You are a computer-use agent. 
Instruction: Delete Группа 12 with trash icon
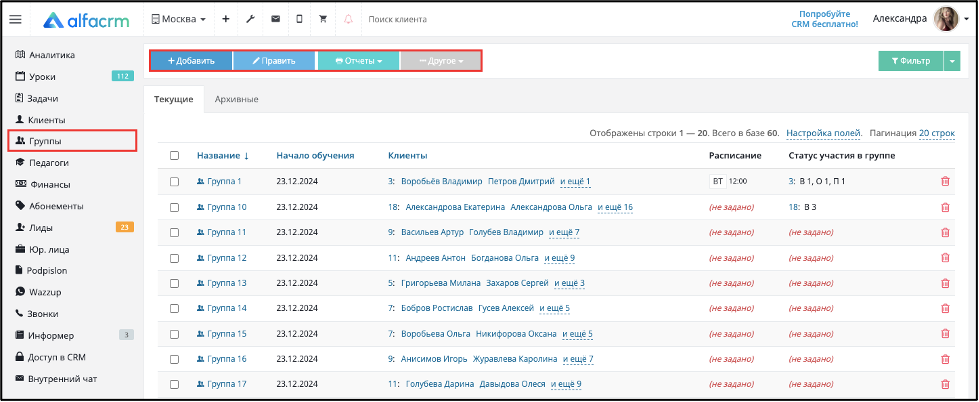click(945, 258)
